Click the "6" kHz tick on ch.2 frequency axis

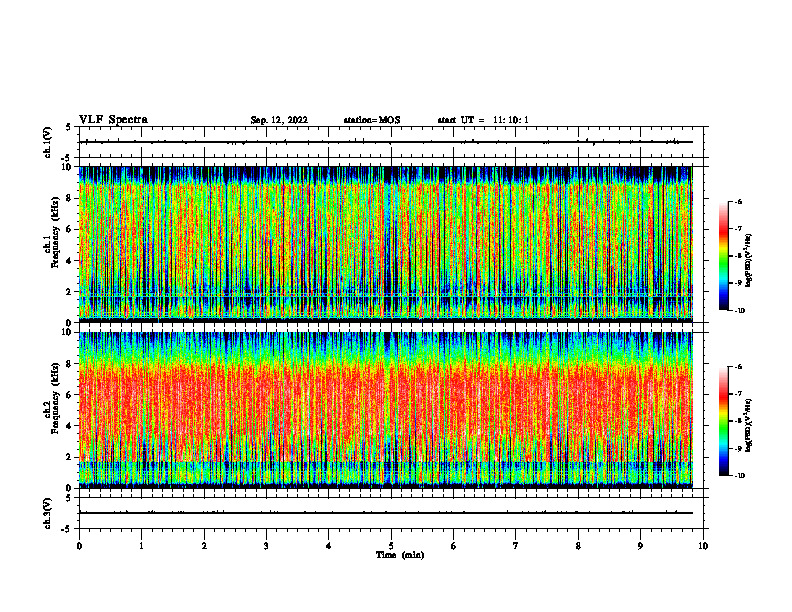coord(69,395)
